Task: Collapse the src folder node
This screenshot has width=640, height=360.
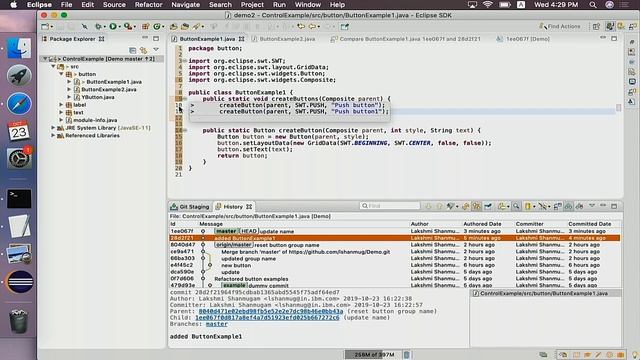Action: click(53, 66)
